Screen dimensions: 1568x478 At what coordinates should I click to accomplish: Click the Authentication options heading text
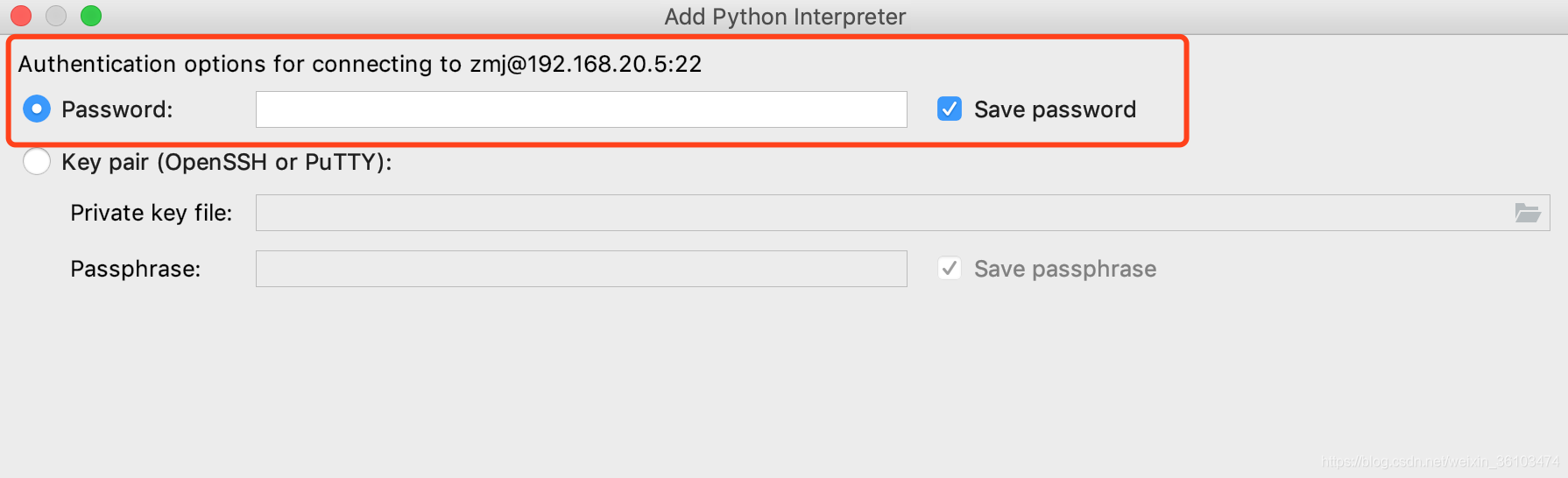(x=360, y=64)
